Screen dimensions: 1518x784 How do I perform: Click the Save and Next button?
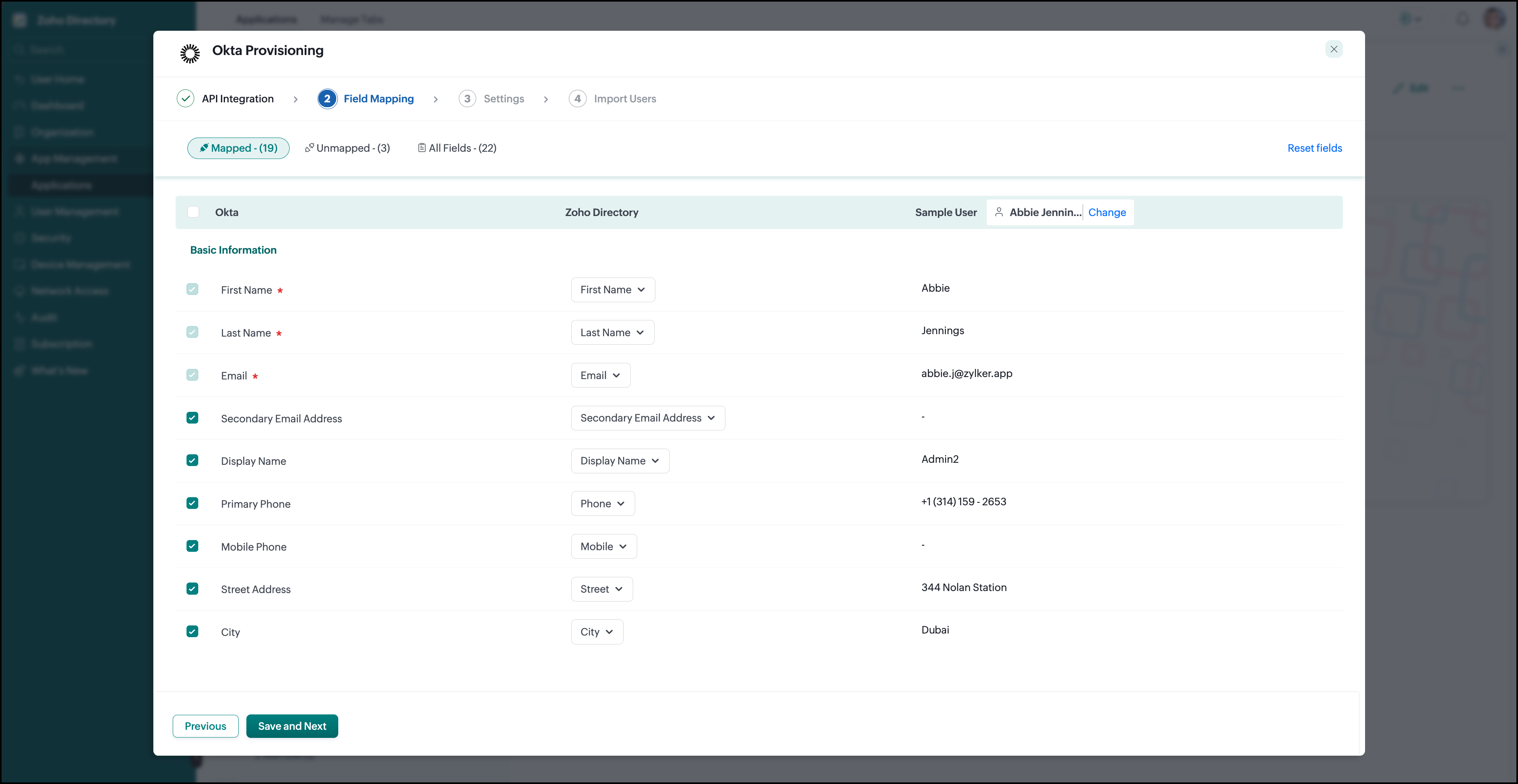[x=292, y=726]
